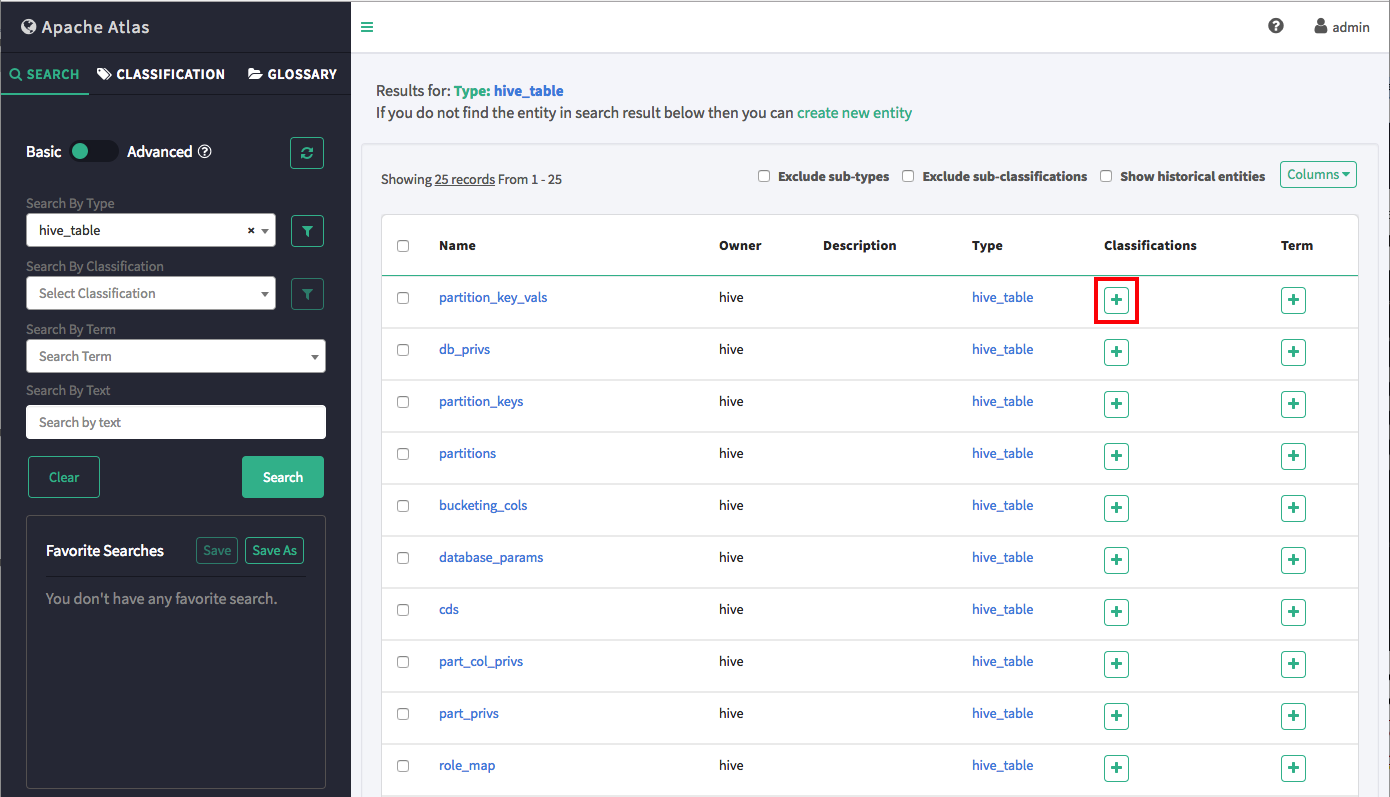Check Show historical entities option

1106,176
